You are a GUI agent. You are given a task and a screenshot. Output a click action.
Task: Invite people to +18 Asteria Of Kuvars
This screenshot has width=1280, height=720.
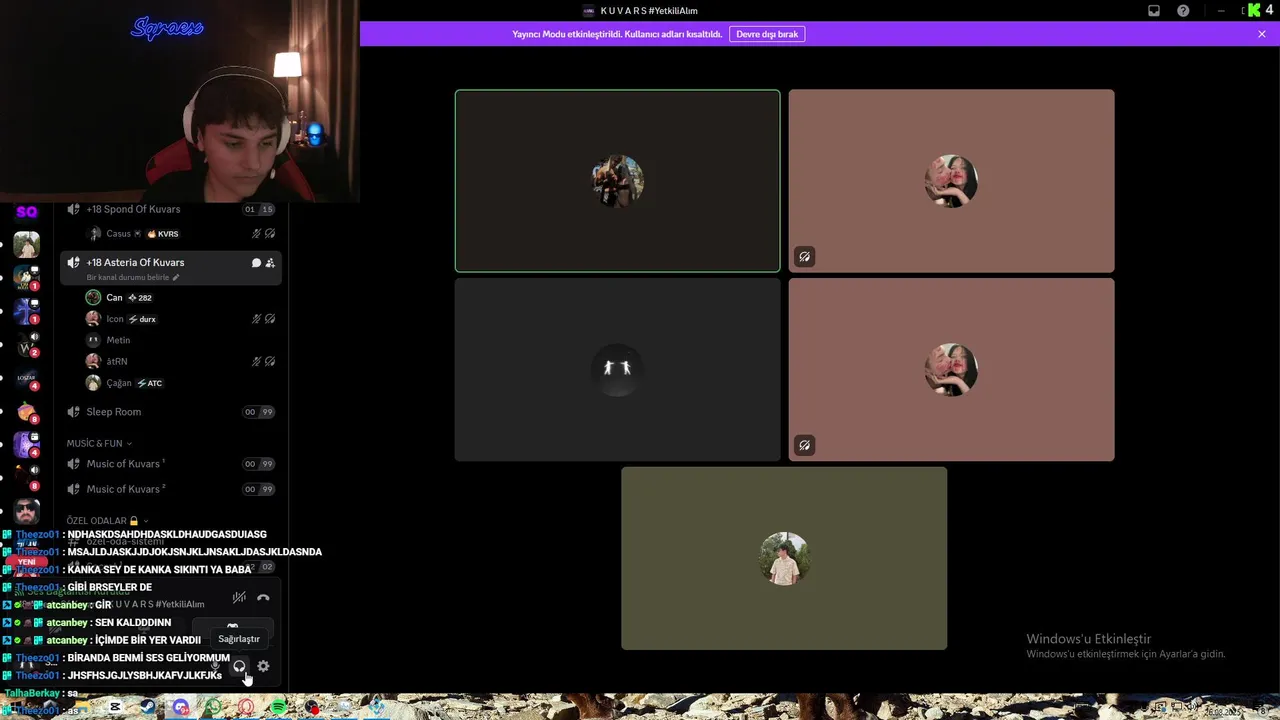(270, 263)
